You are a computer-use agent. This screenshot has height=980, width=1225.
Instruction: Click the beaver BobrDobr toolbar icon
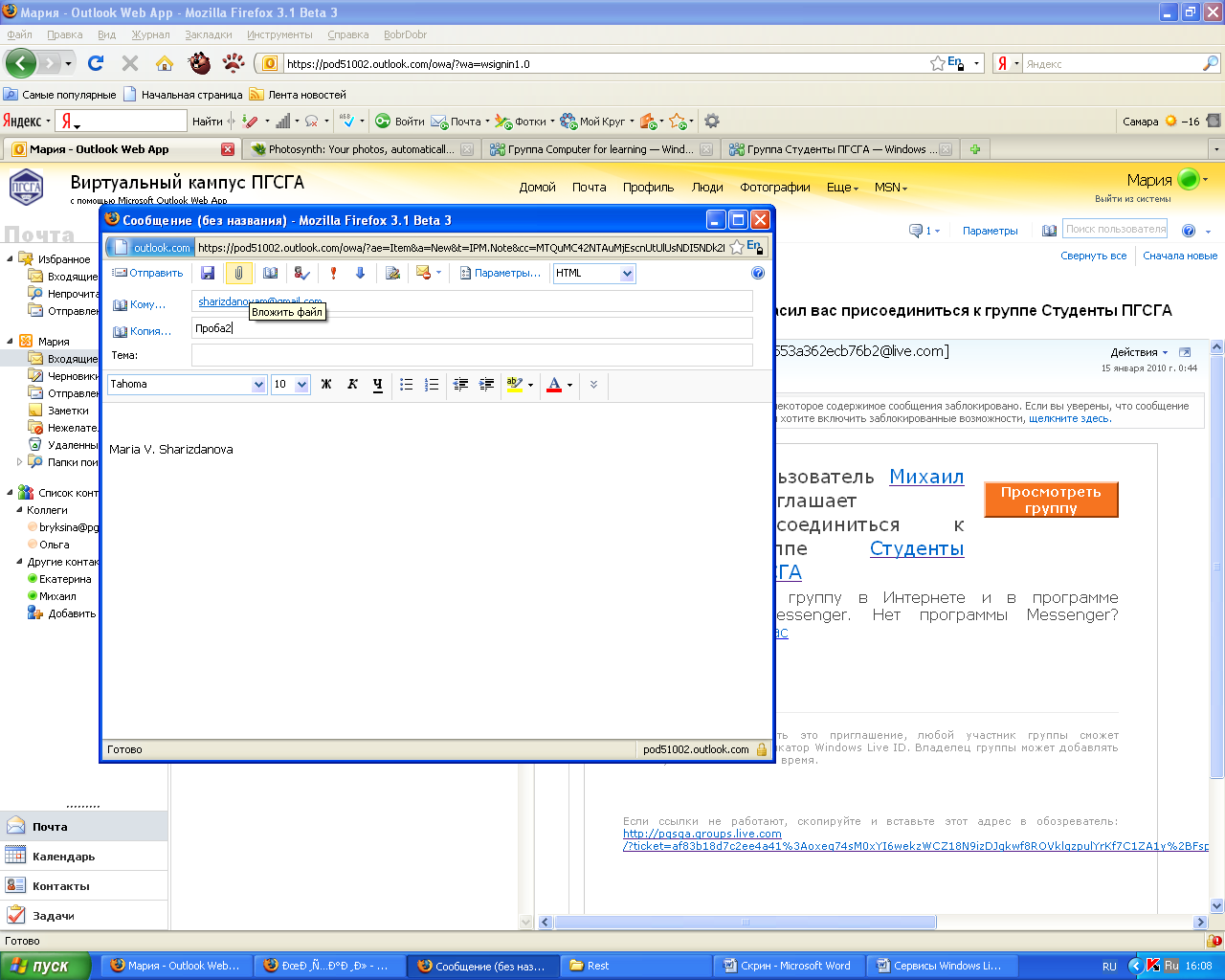199,64
